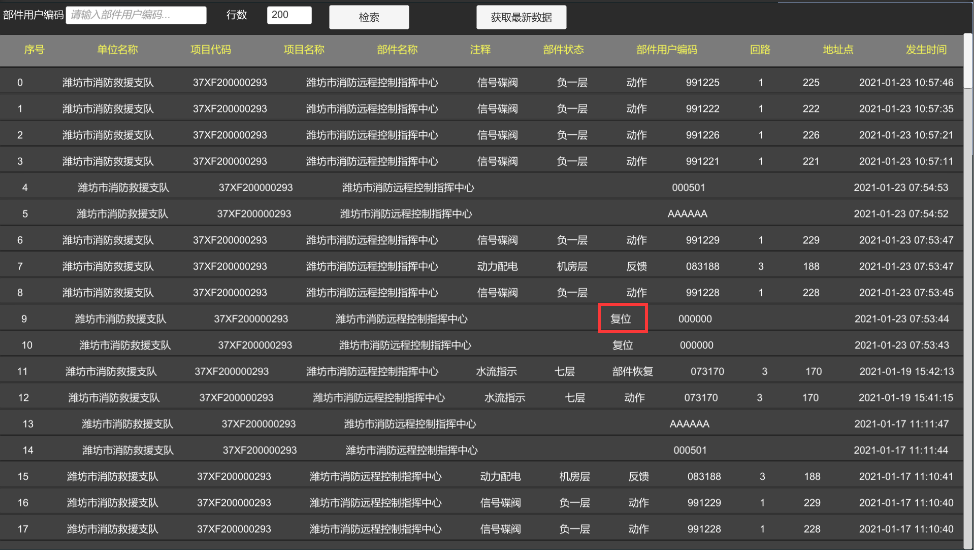This screenshot has height=550, width=974.
Task: Click 负一层 in row 8
Action: pos(572,293)
